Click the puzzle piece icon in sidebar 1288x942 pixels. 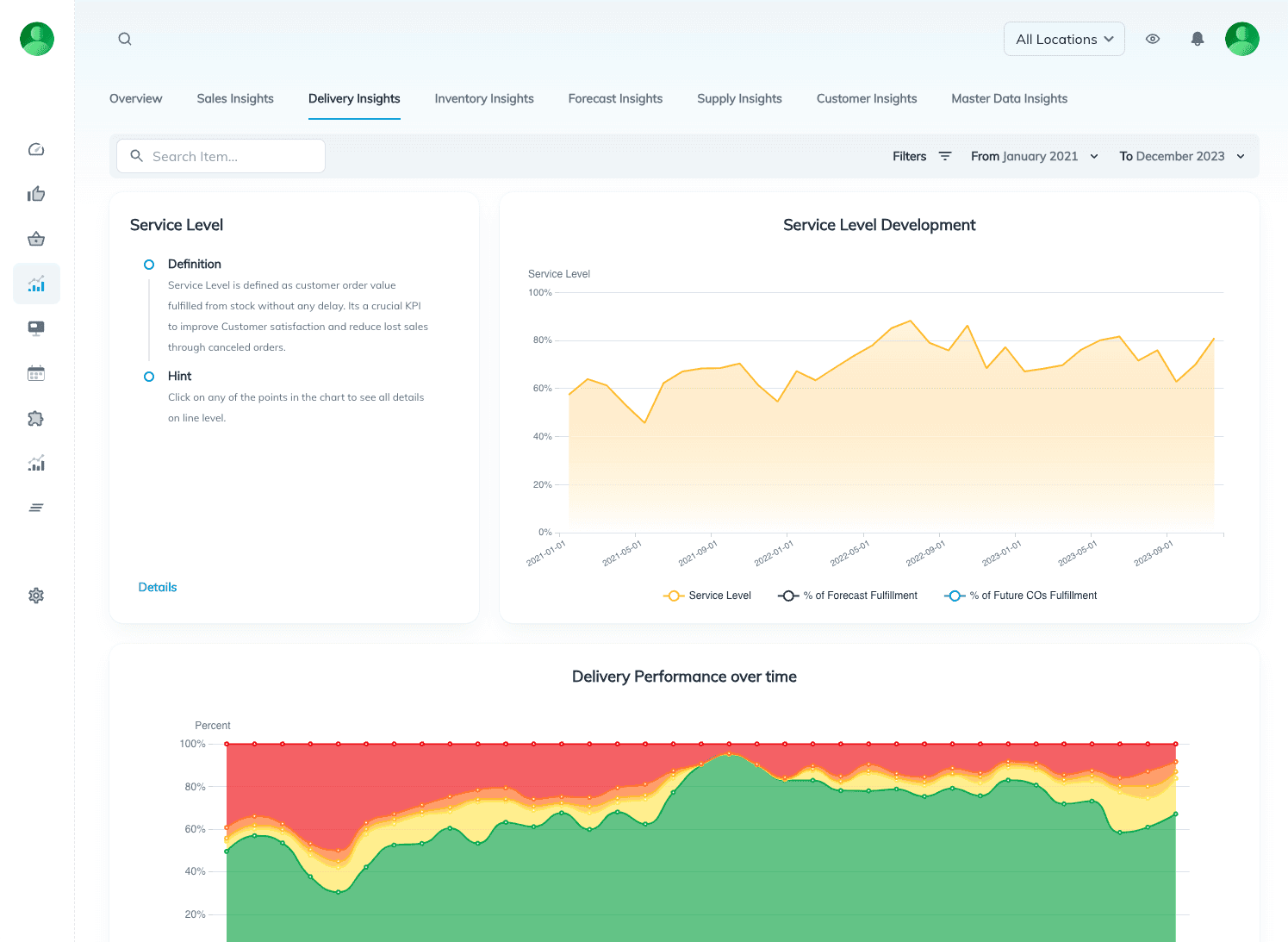(36, 419)
